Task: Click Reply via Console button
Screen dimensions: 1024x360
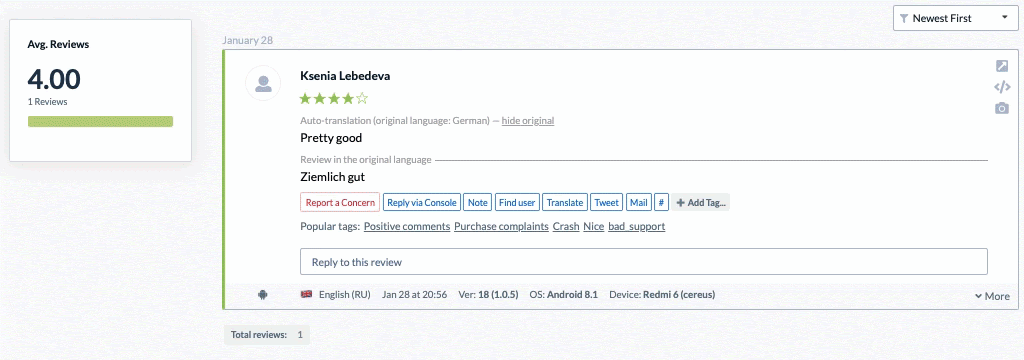Action: point(422,203)
